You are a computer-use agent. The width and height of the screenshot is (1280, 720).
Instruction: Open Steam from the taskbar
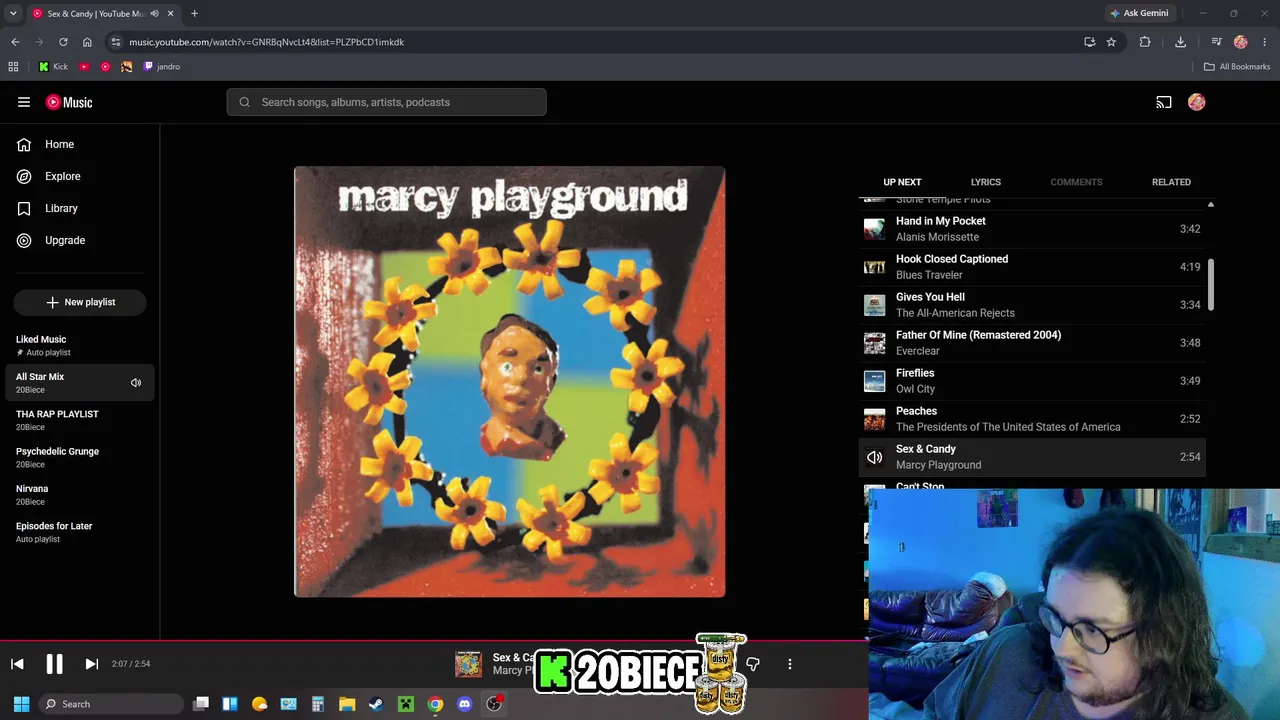[376, 704]
